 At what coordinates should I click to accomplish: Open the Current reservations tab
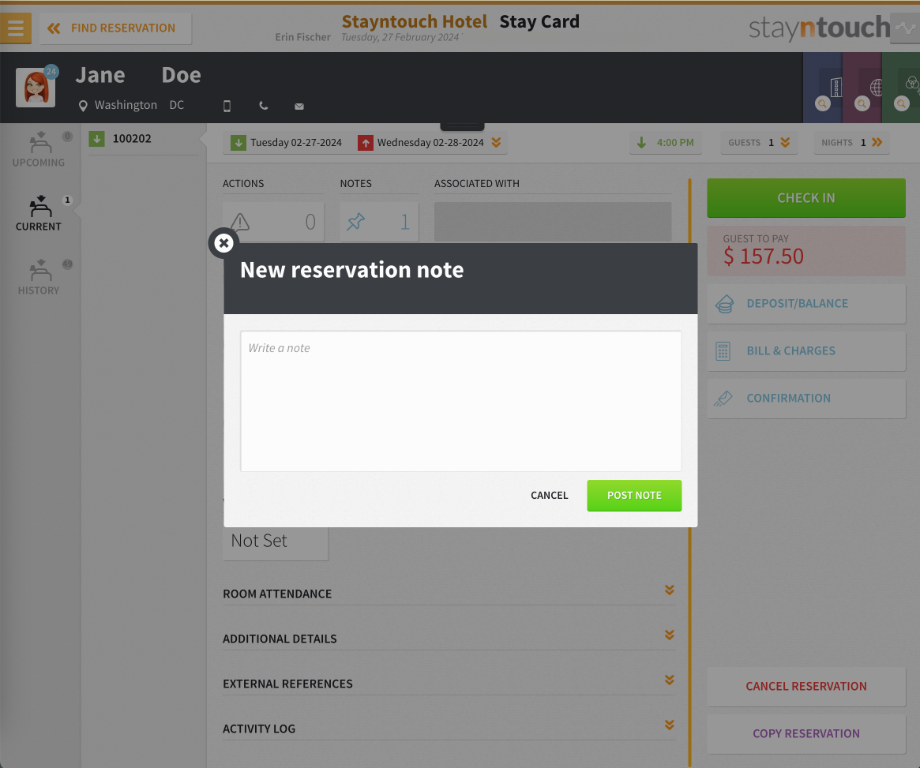pyautogui.click(x=39, y=214)
